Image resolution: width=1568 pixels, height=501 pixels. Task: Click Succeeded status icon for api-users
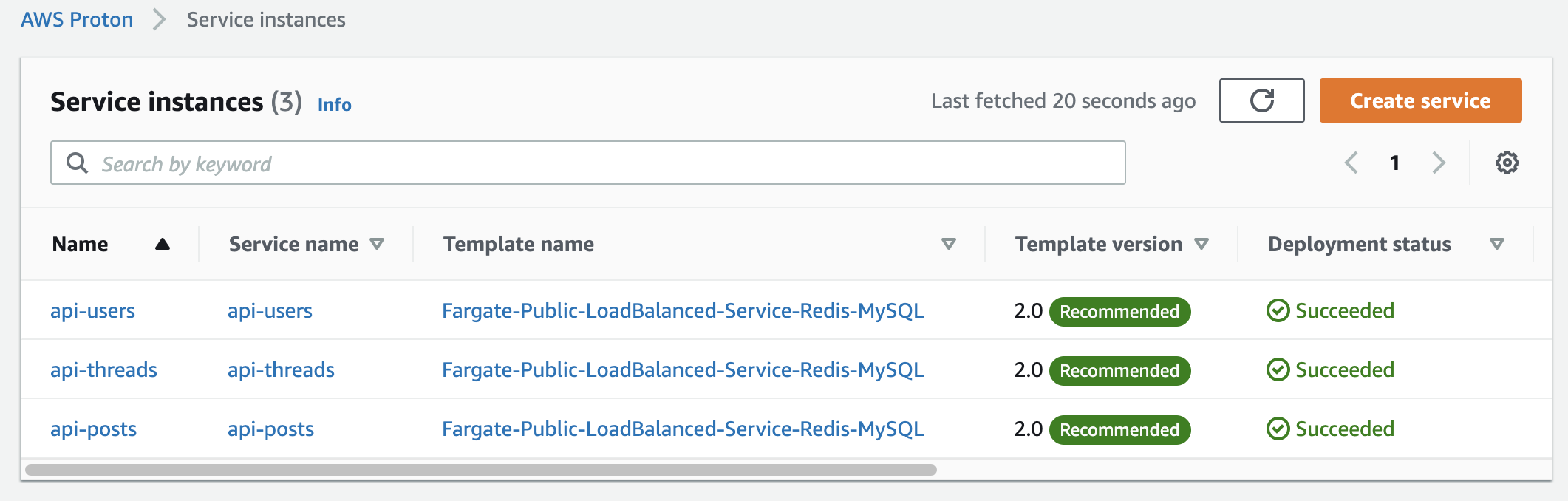click(1278, 311)
